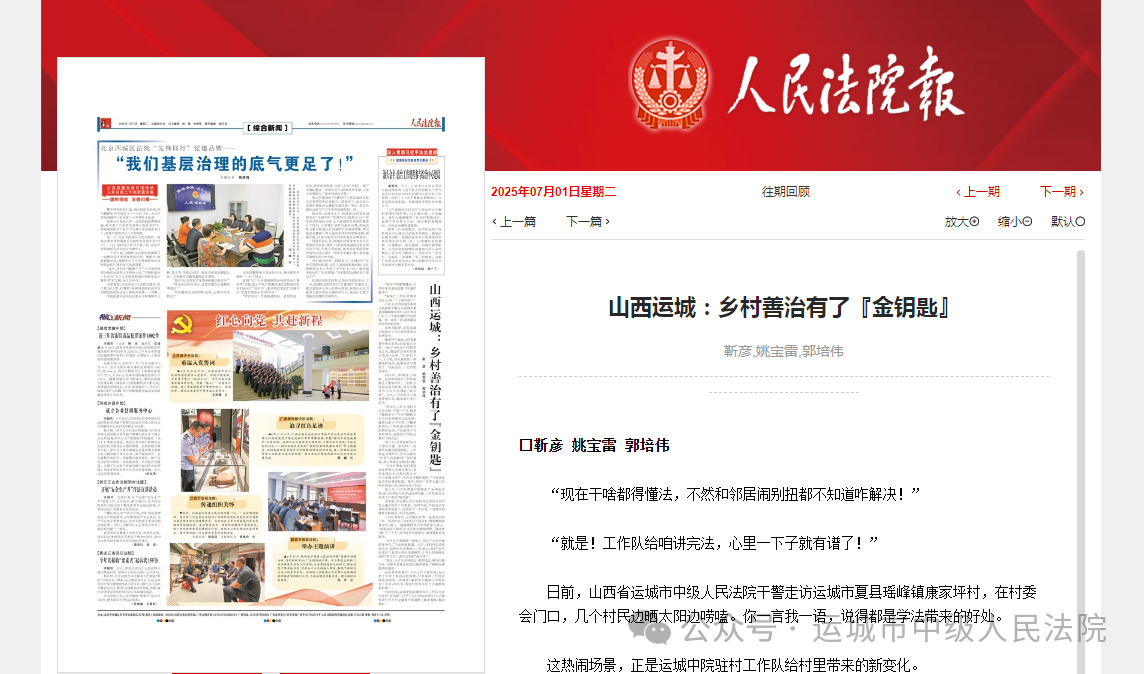The width and height of the screenshot is (1144, 674).
Task: Click date 2025年07月01日星期二
Action: coord(553,192)
